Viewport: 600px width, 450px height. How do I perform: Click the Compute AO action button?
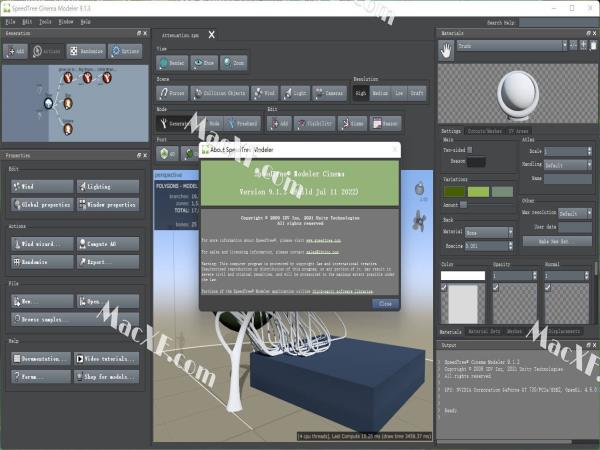coord(108,243)
